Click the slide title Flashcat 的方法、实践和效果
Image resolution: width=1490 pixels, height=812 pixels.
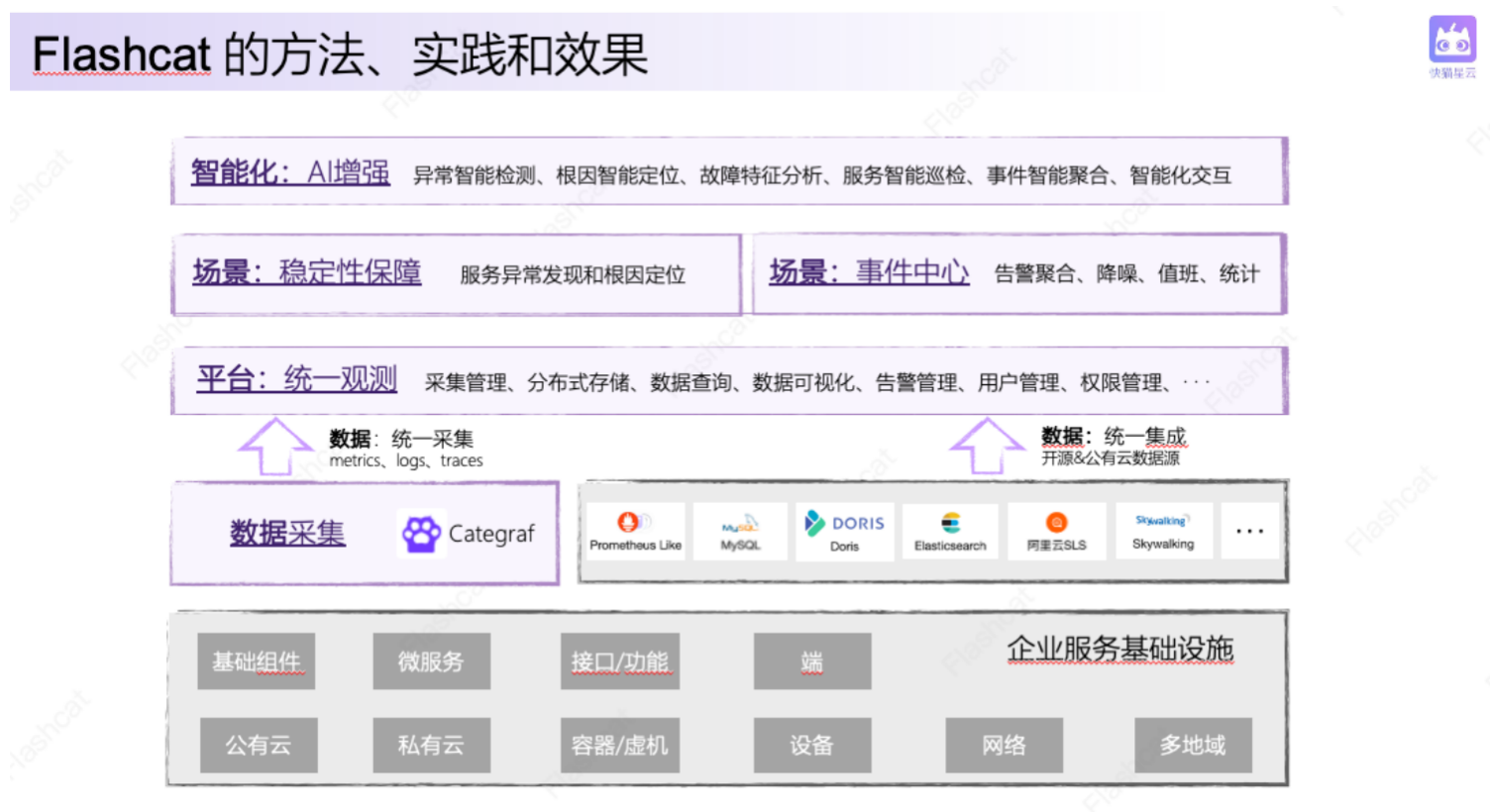tap(340, 54)
